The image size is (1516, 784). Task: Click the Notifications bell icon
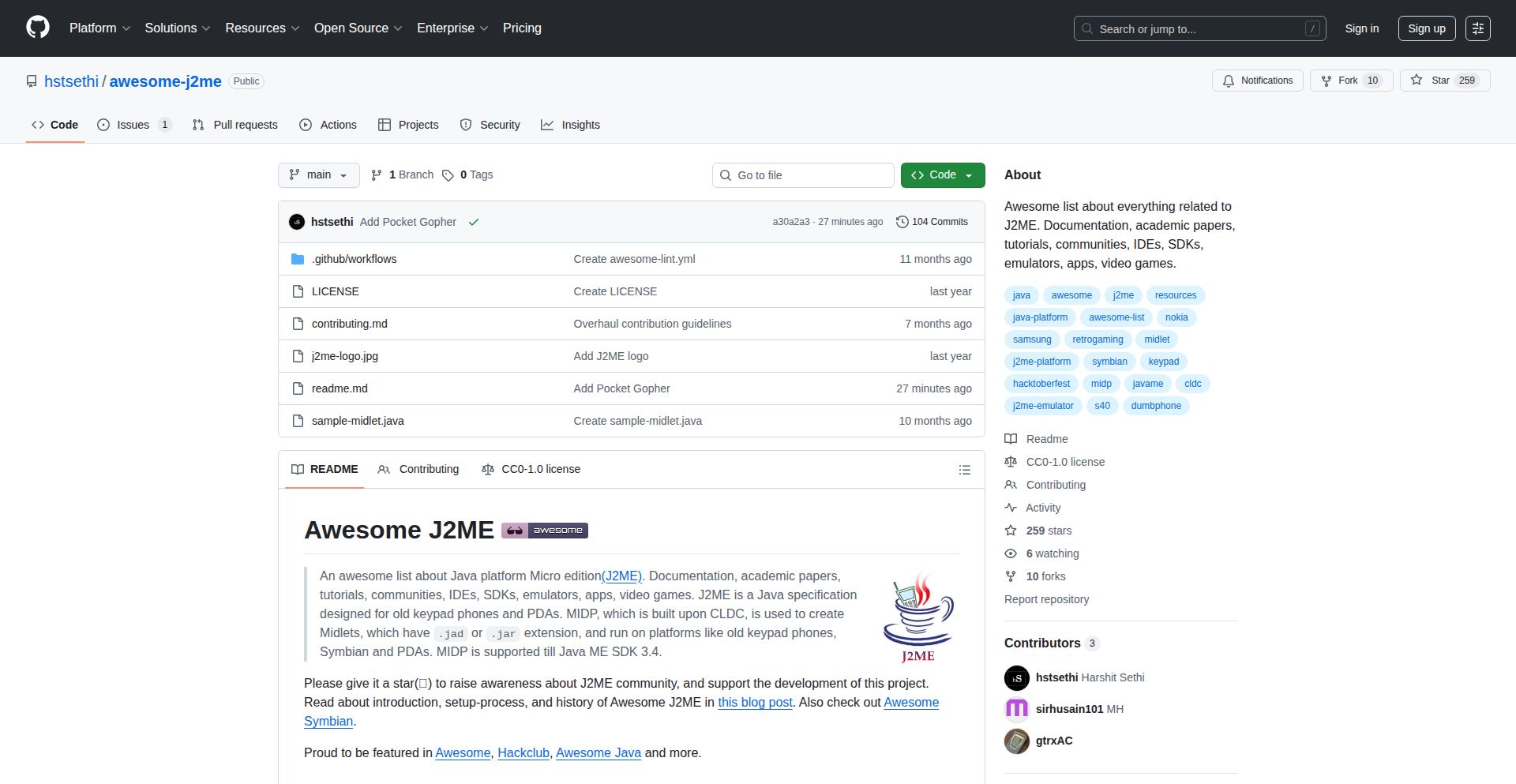[x=1229, y=81]
